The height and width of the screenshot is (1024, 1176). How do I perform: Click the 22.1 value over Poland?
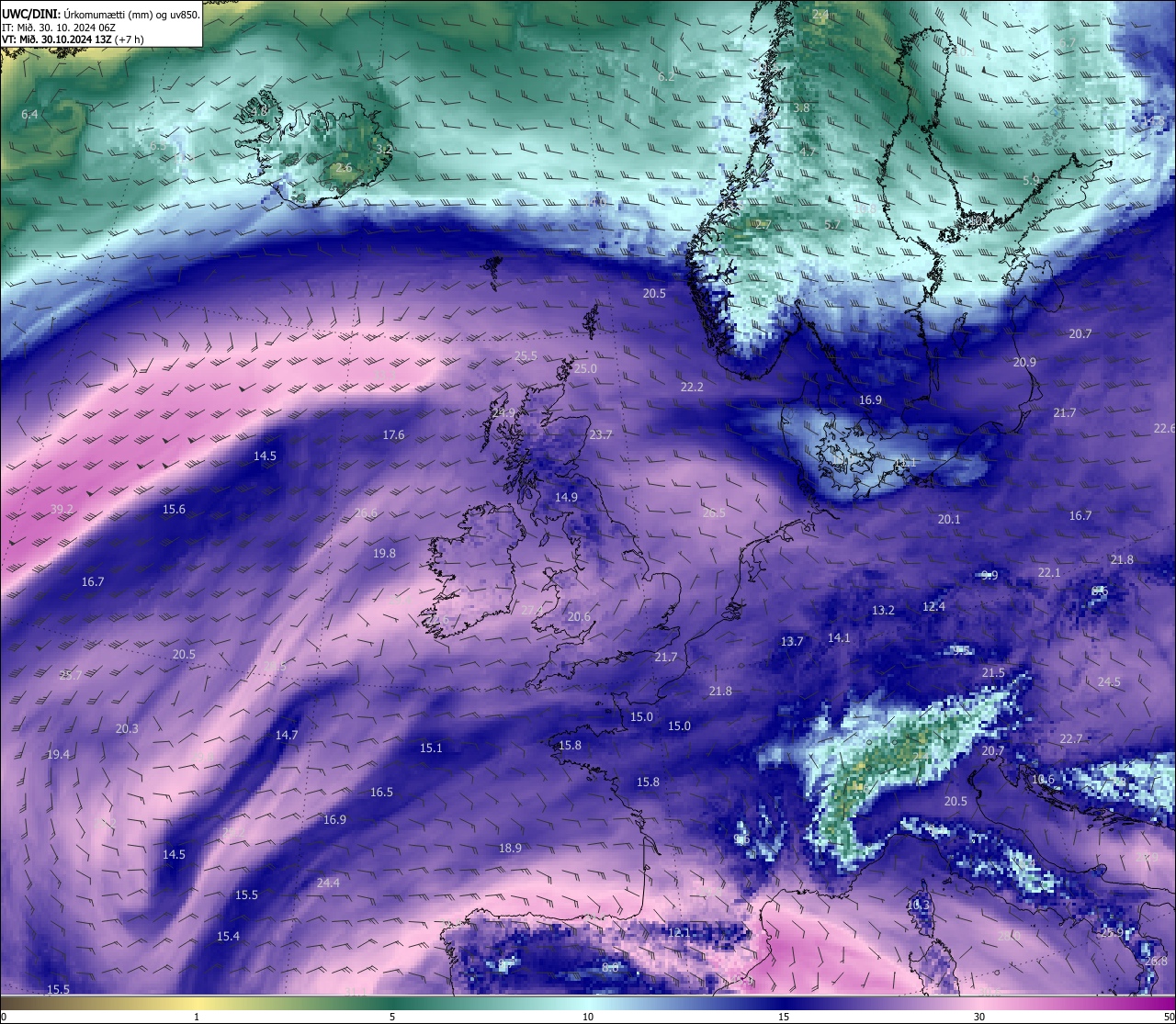point(1048,572)
